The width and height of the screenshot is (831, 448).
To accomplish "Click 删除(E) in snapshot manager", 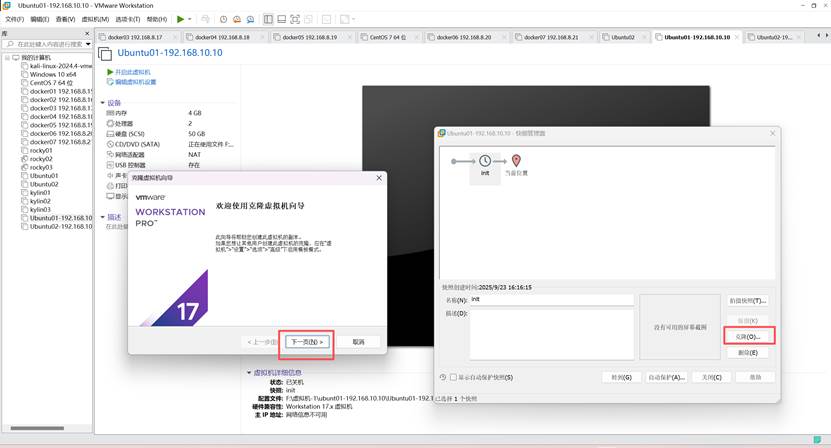I will coord(748,353).
